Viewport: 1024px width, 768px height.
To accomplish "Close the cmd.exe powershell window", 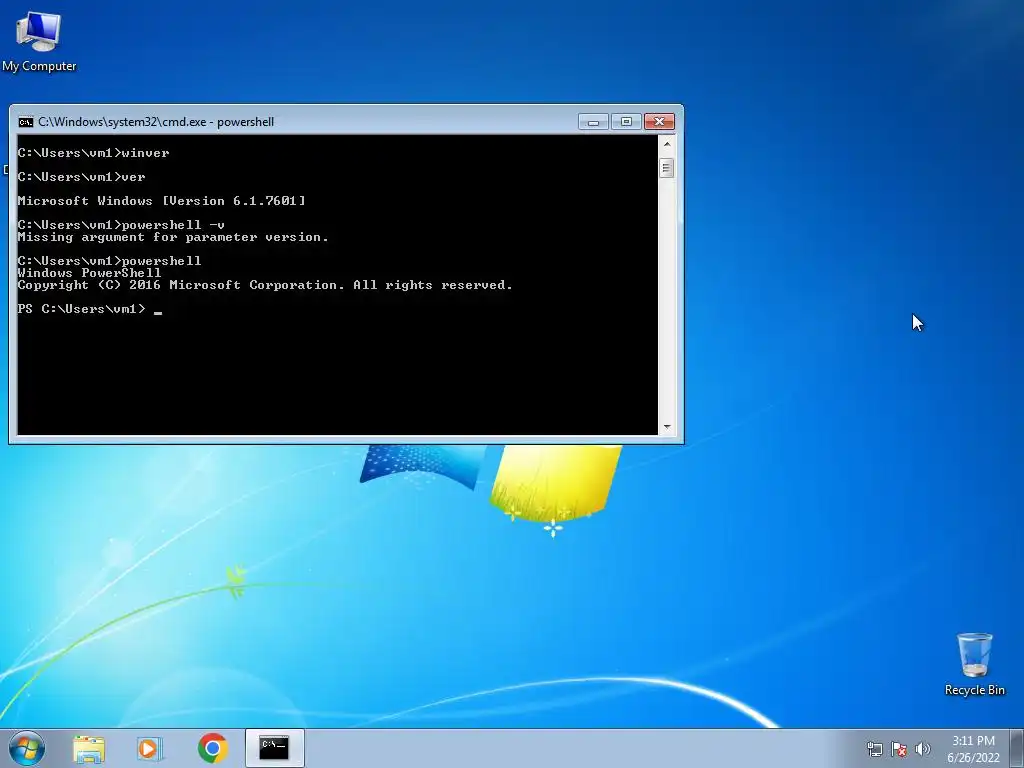I will [659, 122].
